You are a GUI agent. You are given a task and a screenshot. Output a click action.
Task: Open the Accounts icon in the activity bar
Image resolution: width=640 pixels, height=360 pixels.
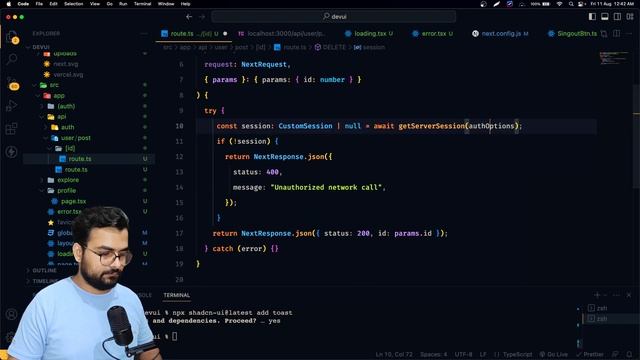click(x=11, y=314)
